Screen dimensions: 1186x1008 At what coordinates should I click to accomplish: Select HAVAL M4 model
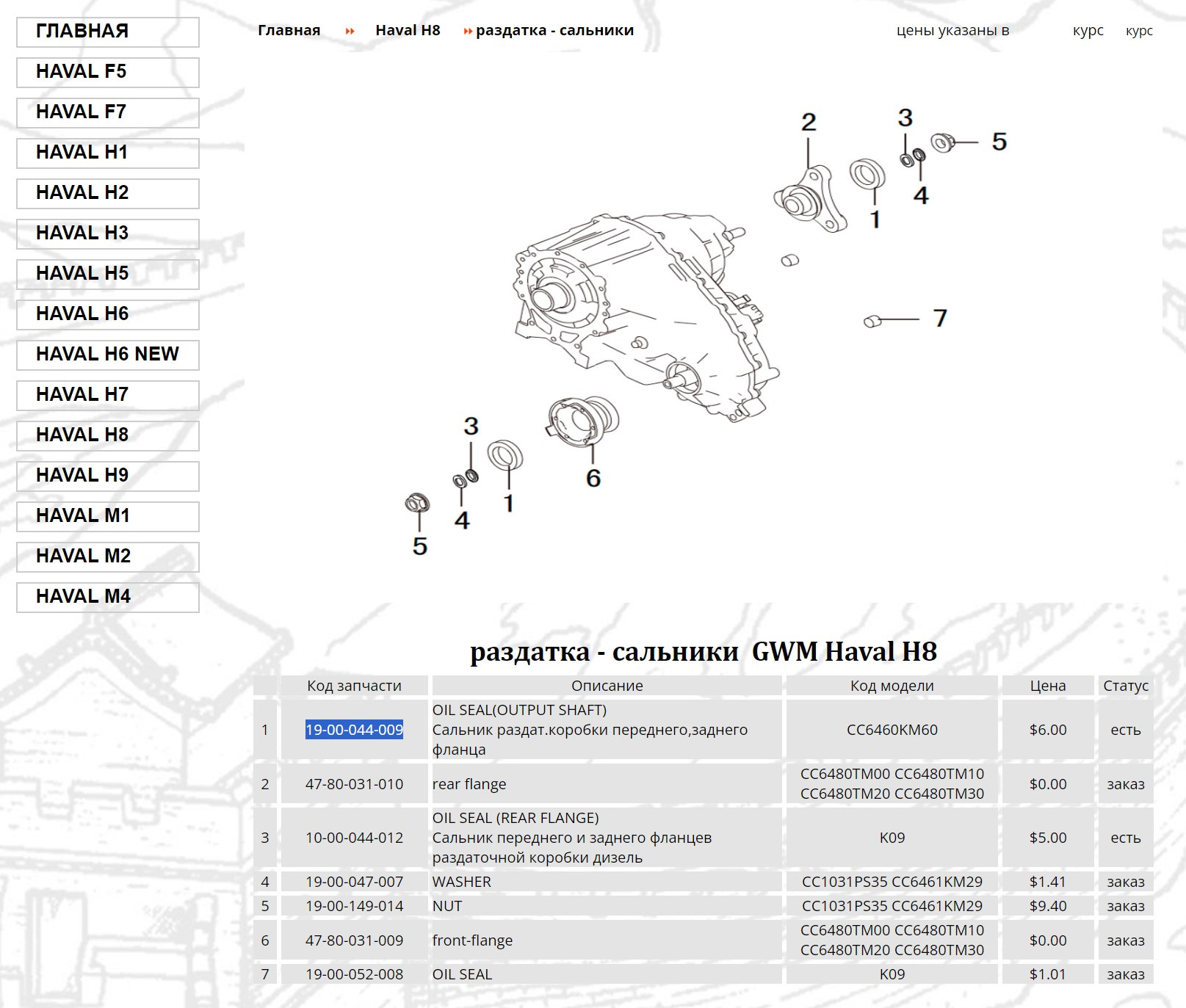coord(108,597)
